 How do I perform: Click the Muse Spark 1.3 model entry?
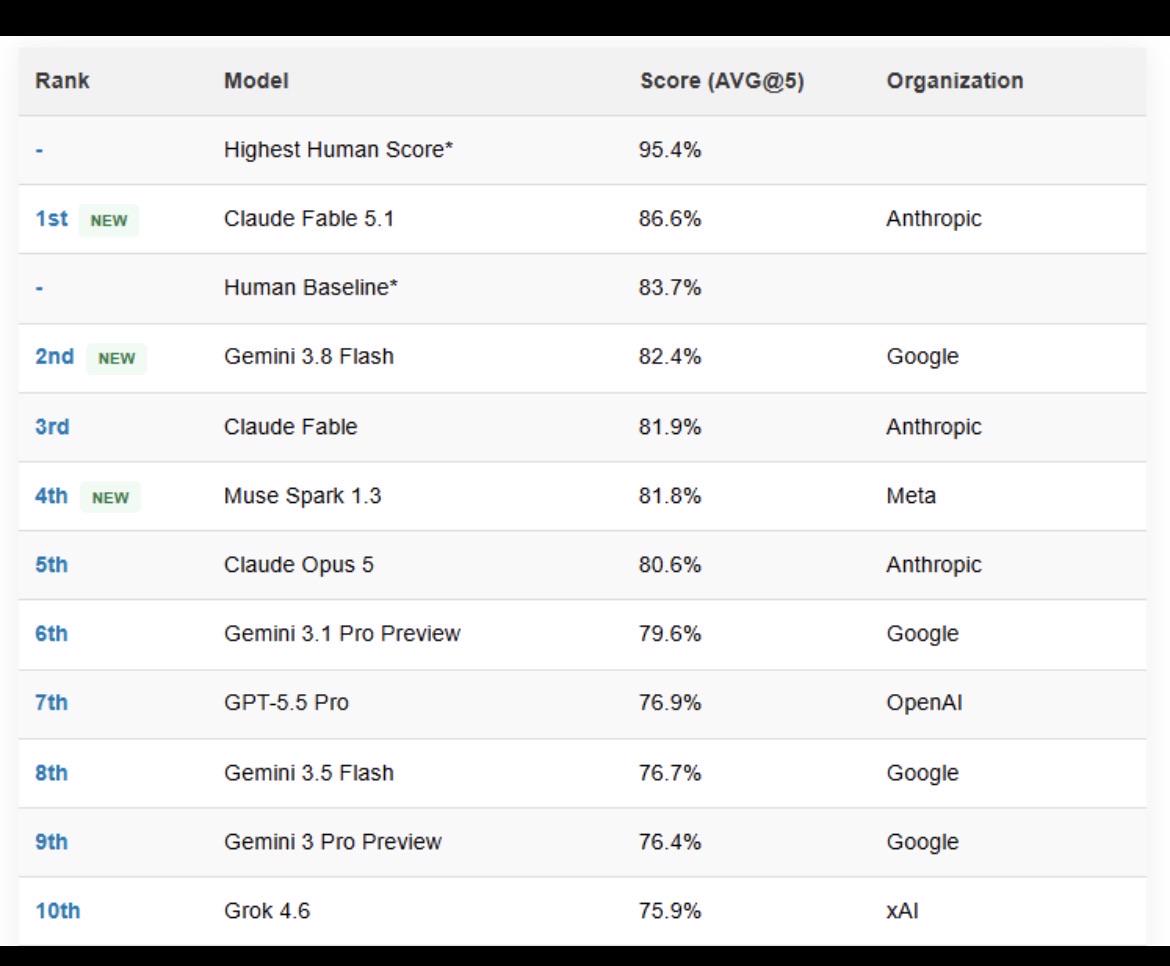coord(302,496)
